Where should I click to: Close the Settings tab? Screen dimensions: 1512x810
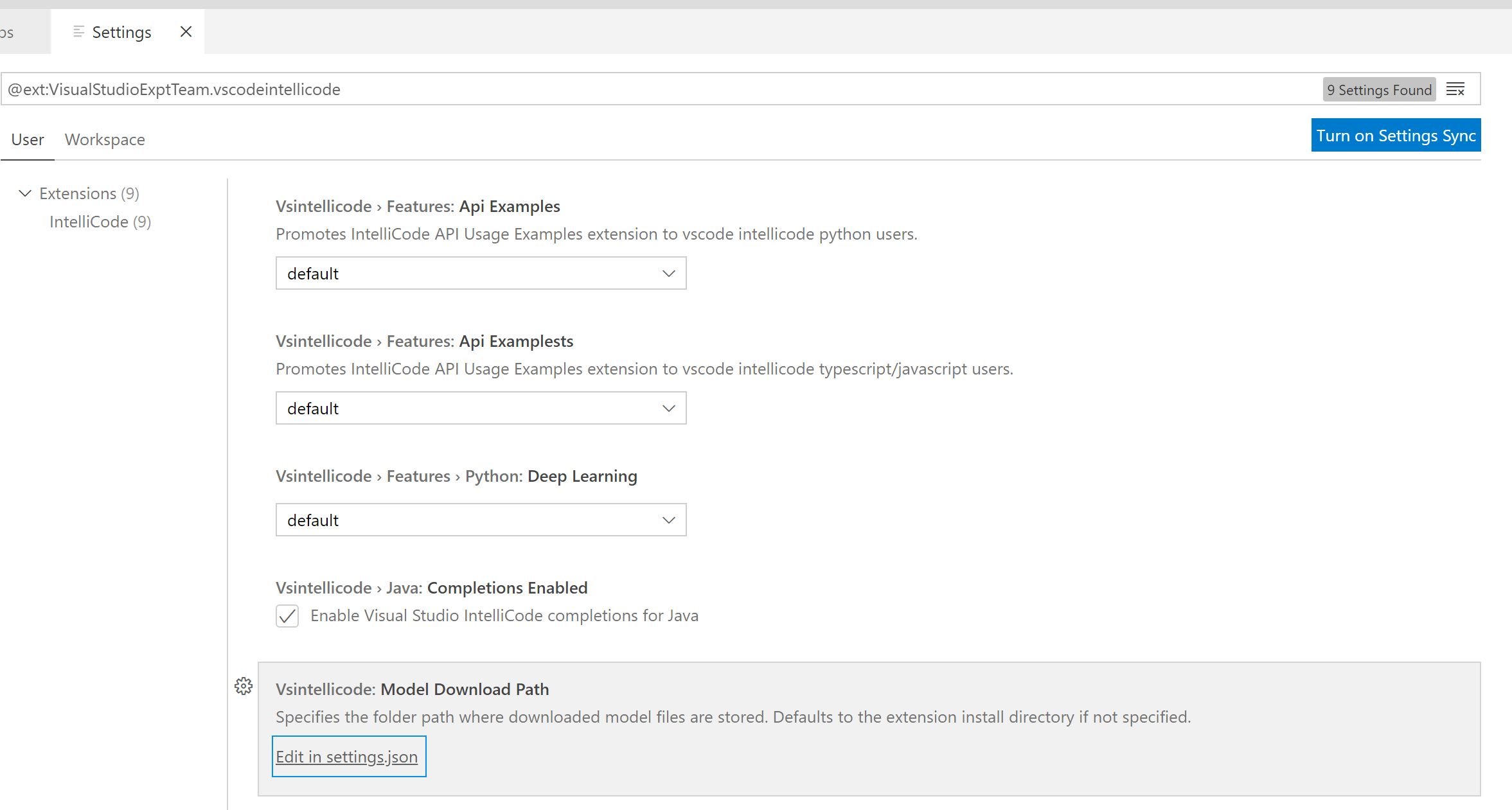click(x=186, y=31)
